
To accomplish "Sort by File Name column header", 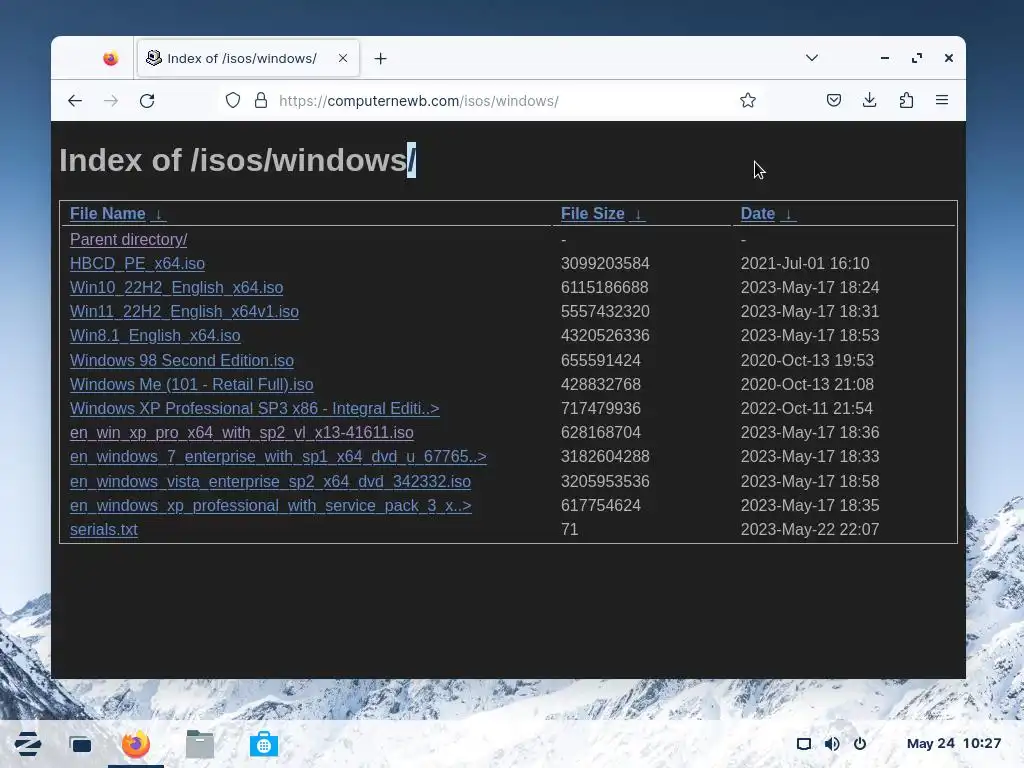I will pyautogui.click(x=108, y=214).
